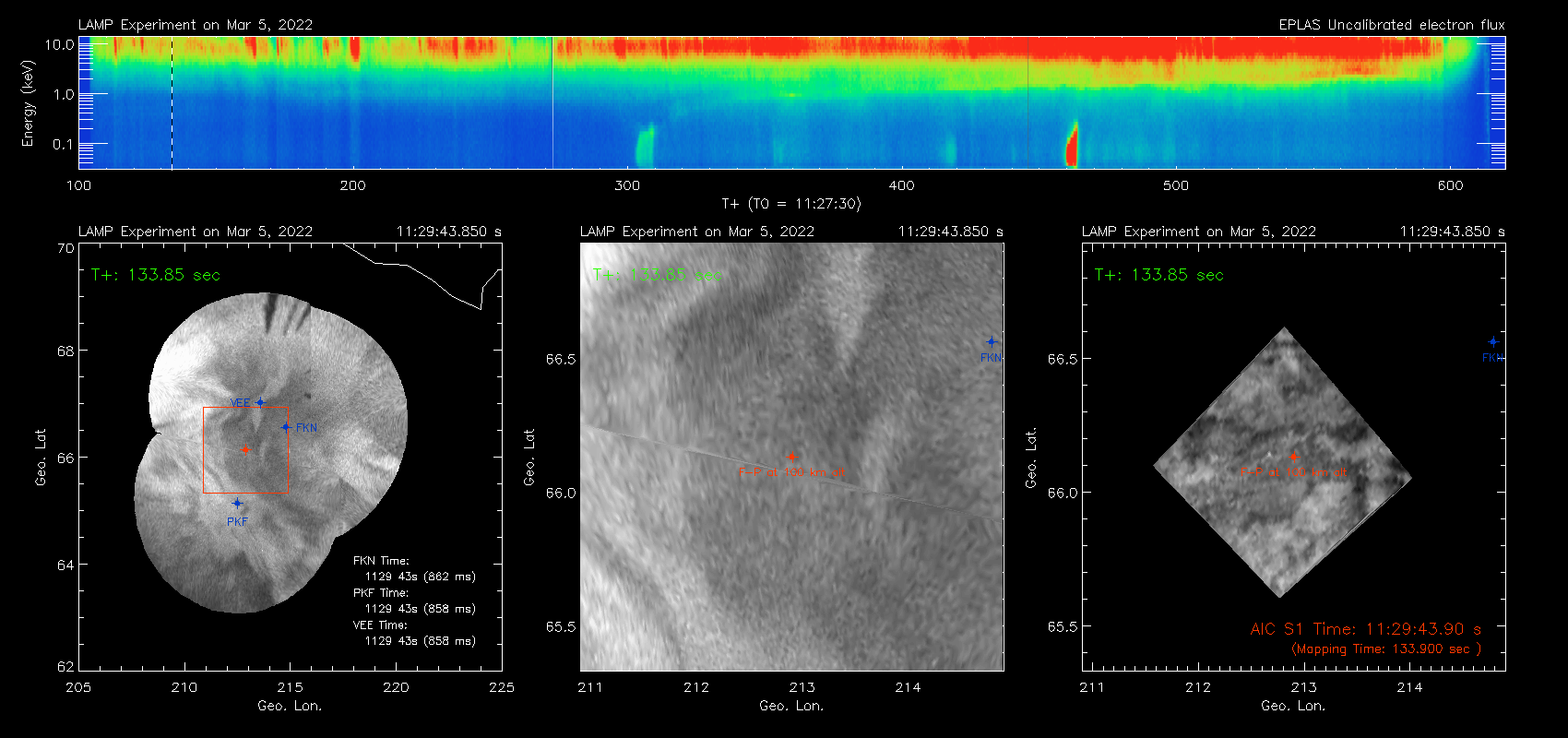Click the 220 longitude tick on the left map
This screenshot has width=1568, height=738.
396,687
